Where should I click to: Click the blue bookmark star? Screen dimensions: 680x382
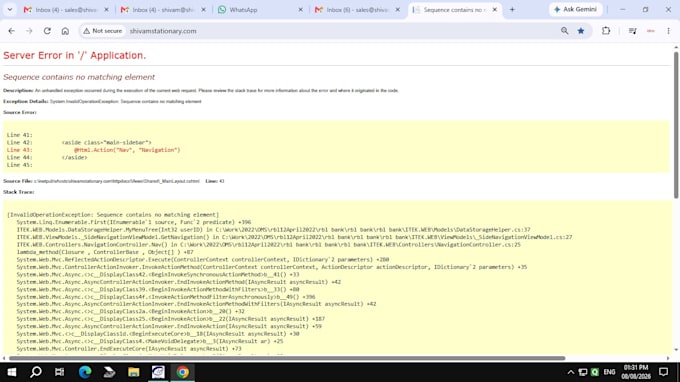[581, 31]
